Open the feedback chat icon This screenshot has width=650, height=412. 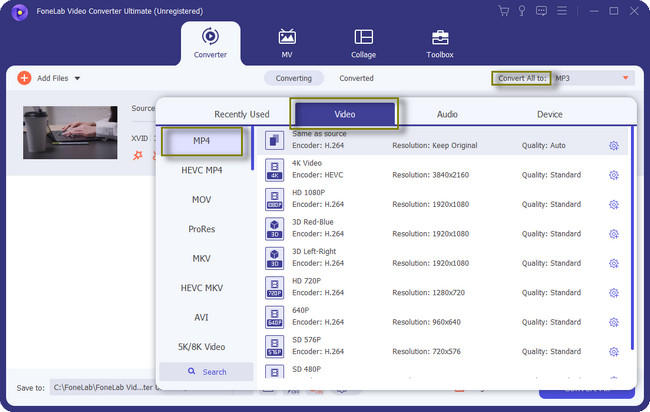pyautogui.click(x=541, y=11)
